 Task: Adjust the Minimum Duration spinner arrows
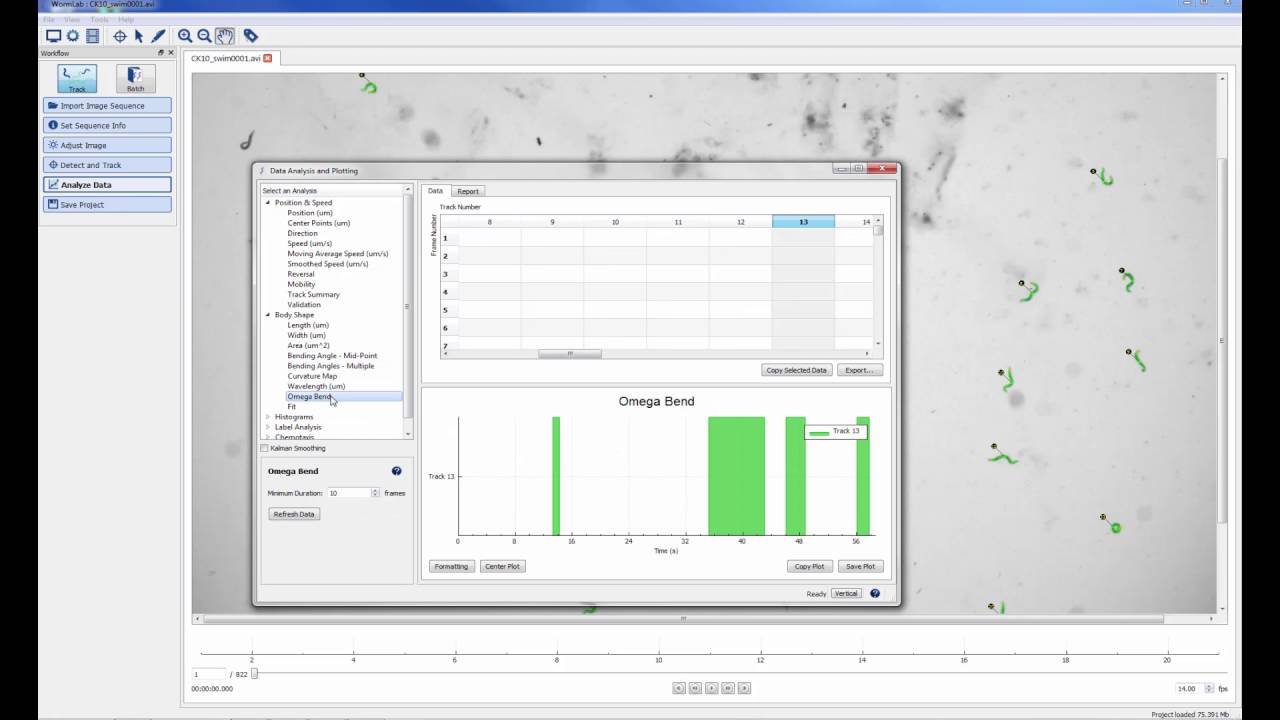pos(375,493)
